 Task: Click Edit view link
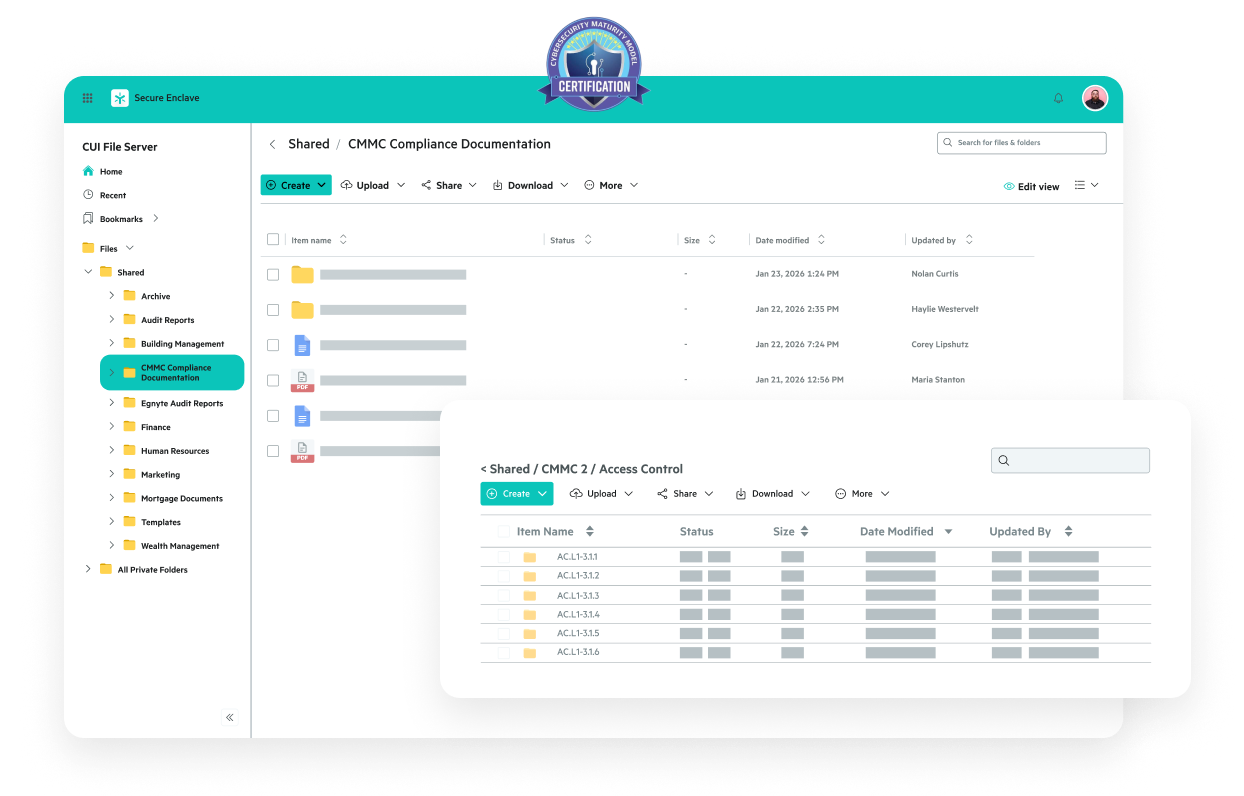(x=1031, y=187)
